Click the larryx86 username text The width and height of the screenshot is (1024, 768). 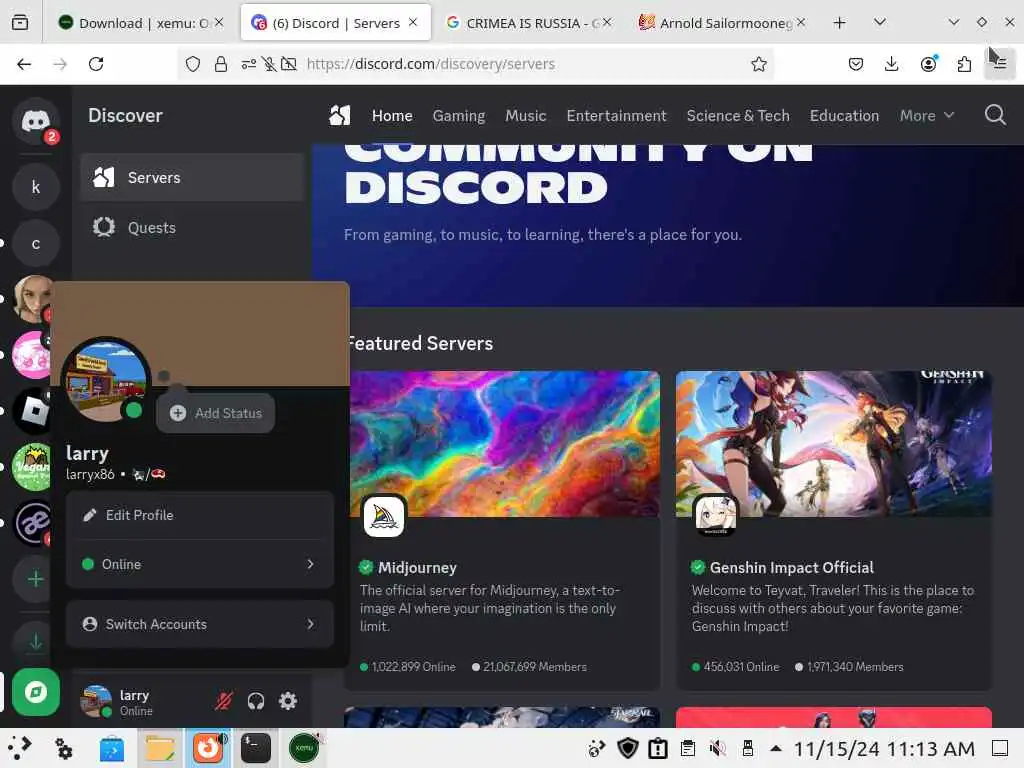90,474
